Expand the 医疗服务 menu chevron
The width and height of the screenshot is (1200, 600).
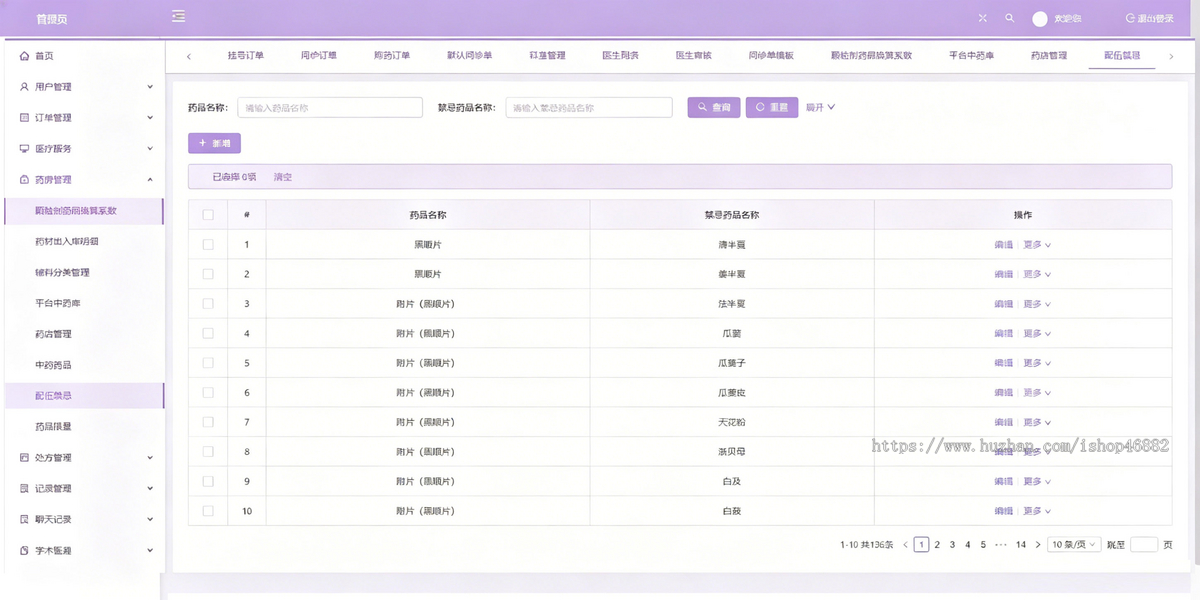coord(150,149)
